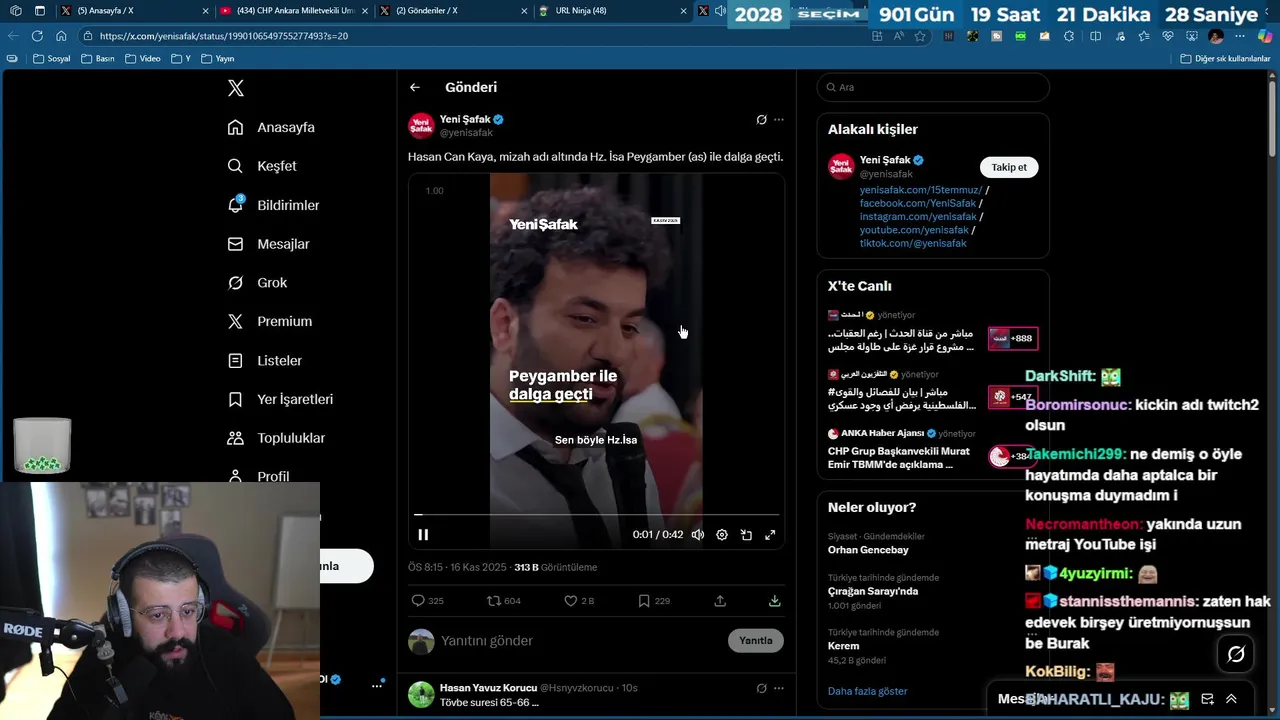
Task: Seek on the video progress bar
Action: [x=596, y=515]
